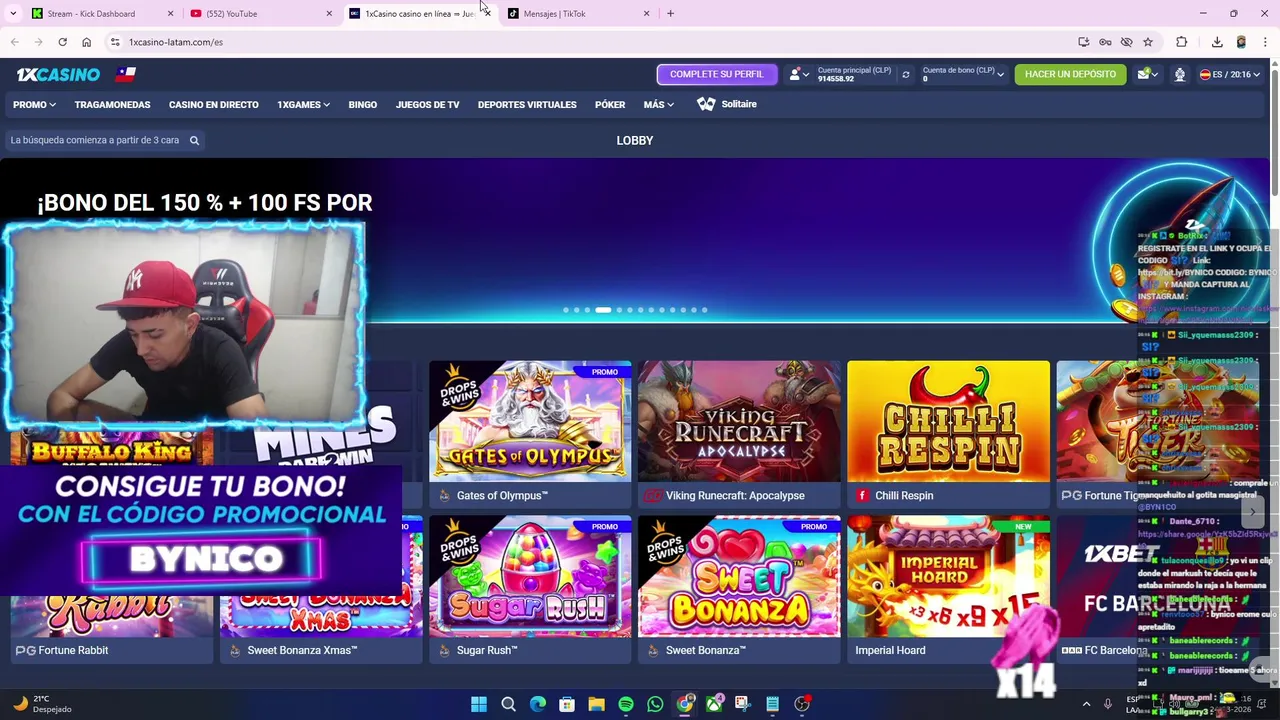1280x720 pixels.
Task: Open the messages envelope icon
Action: pyautogui.click(x=1143, y=74)
